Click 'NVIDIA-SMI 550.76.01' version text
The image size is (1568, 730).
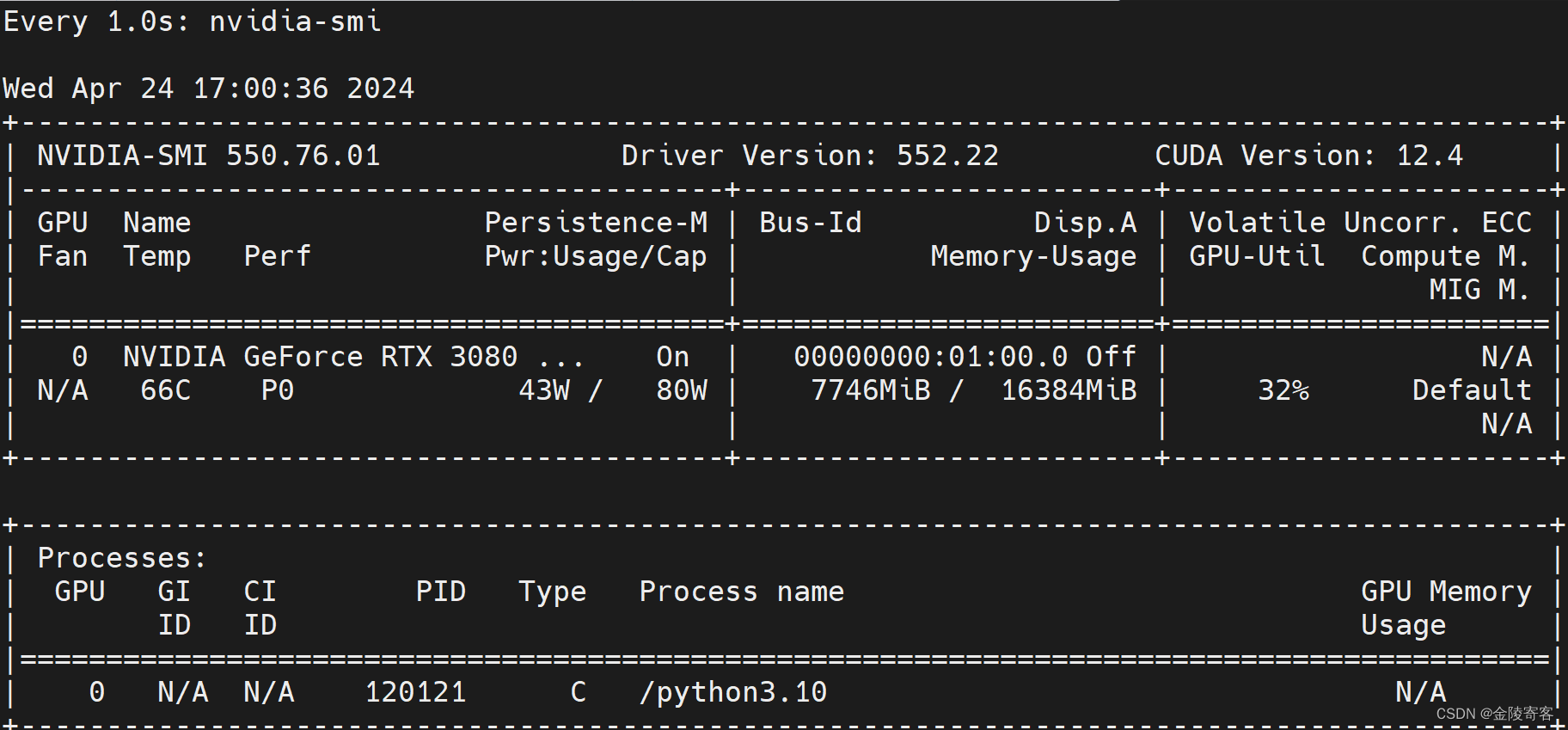coord(209,155)
